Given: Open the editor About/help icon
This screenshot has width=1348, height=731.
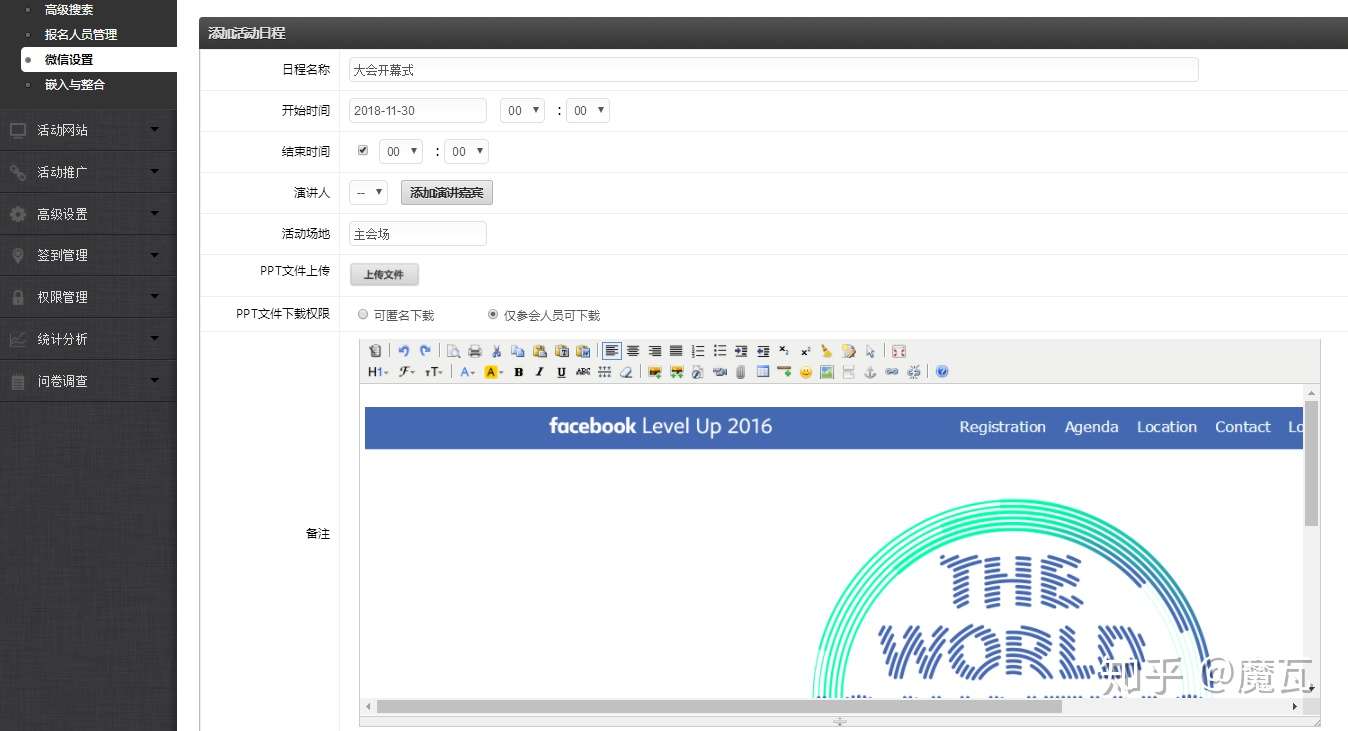Looking at the screenshot, I should [x=942, y=372].
